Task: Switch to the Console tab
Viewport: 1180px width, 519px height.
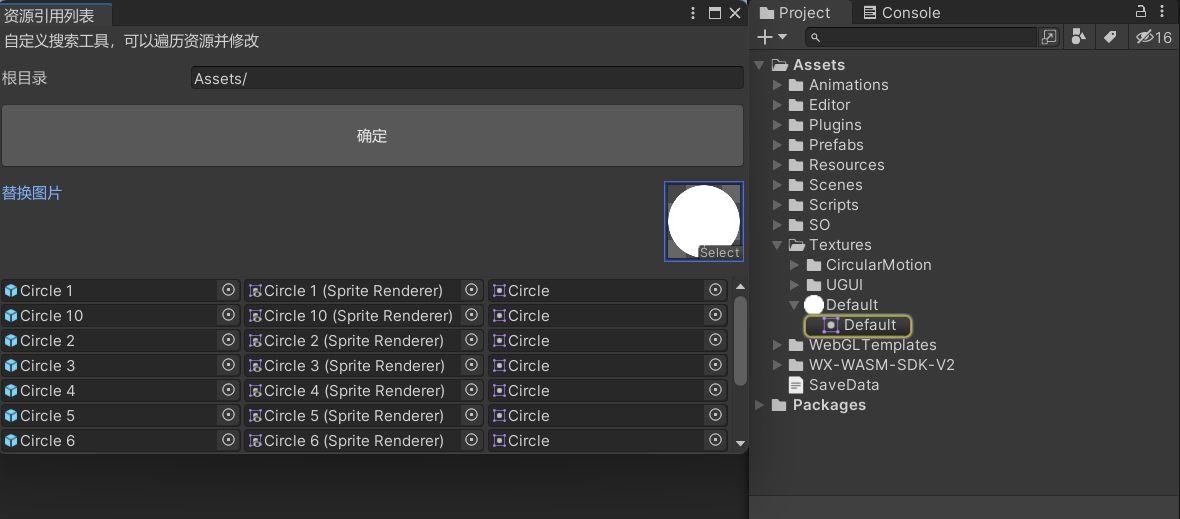Action: 902,13
